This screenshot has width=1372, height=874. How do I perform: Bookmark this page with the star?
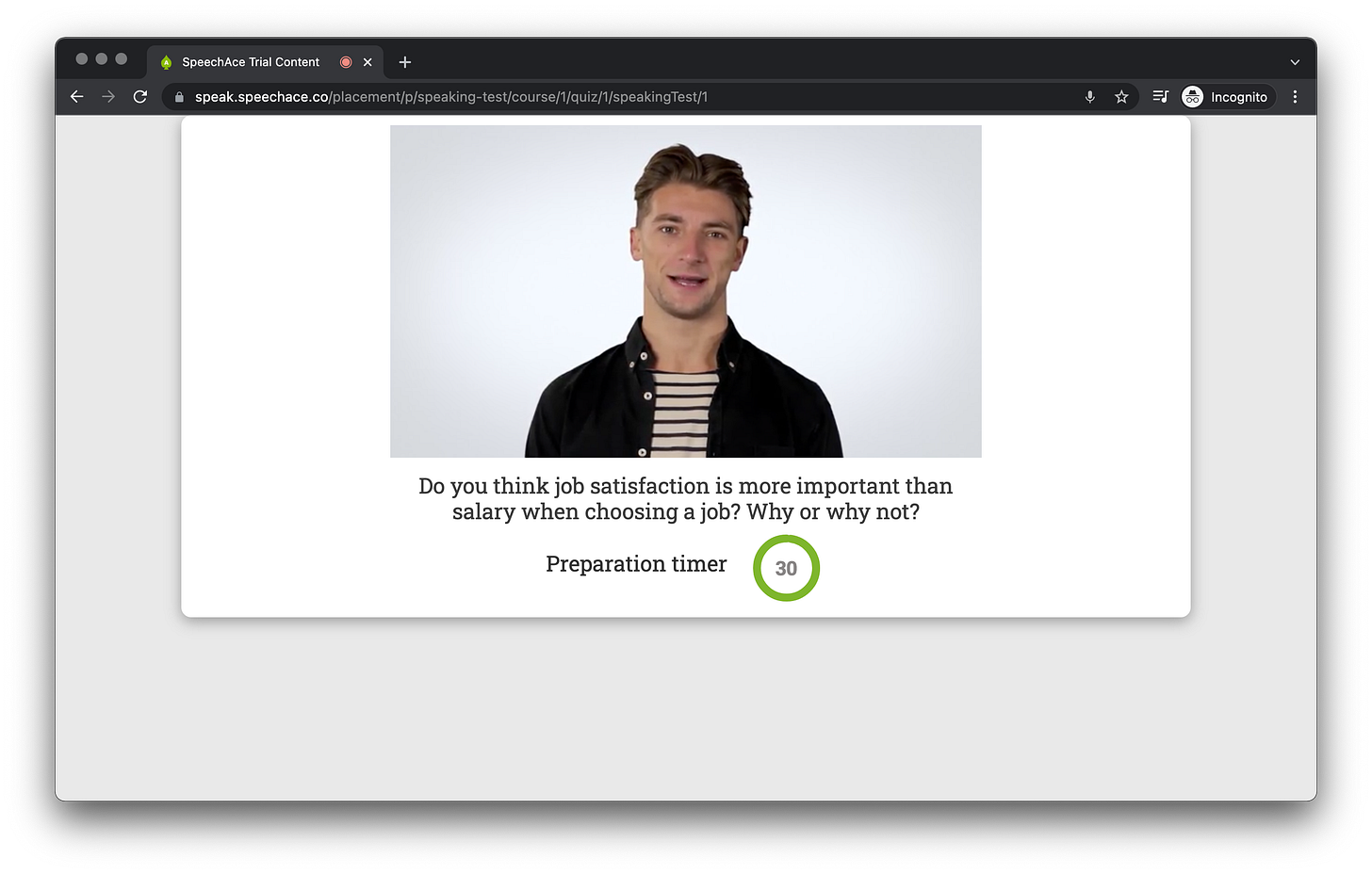point(1121,97)
